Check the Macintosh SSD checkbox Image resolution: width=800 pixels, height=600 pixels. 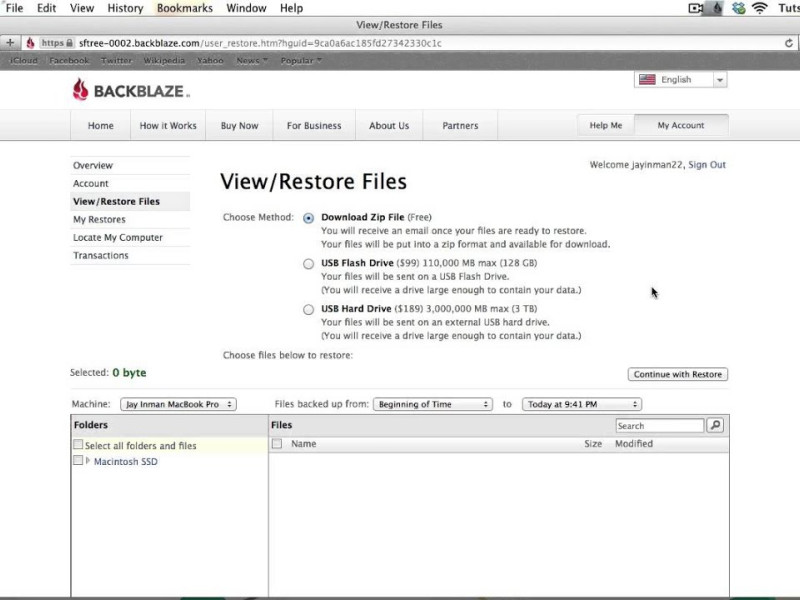pyautogui.click(x=78, y=460)
